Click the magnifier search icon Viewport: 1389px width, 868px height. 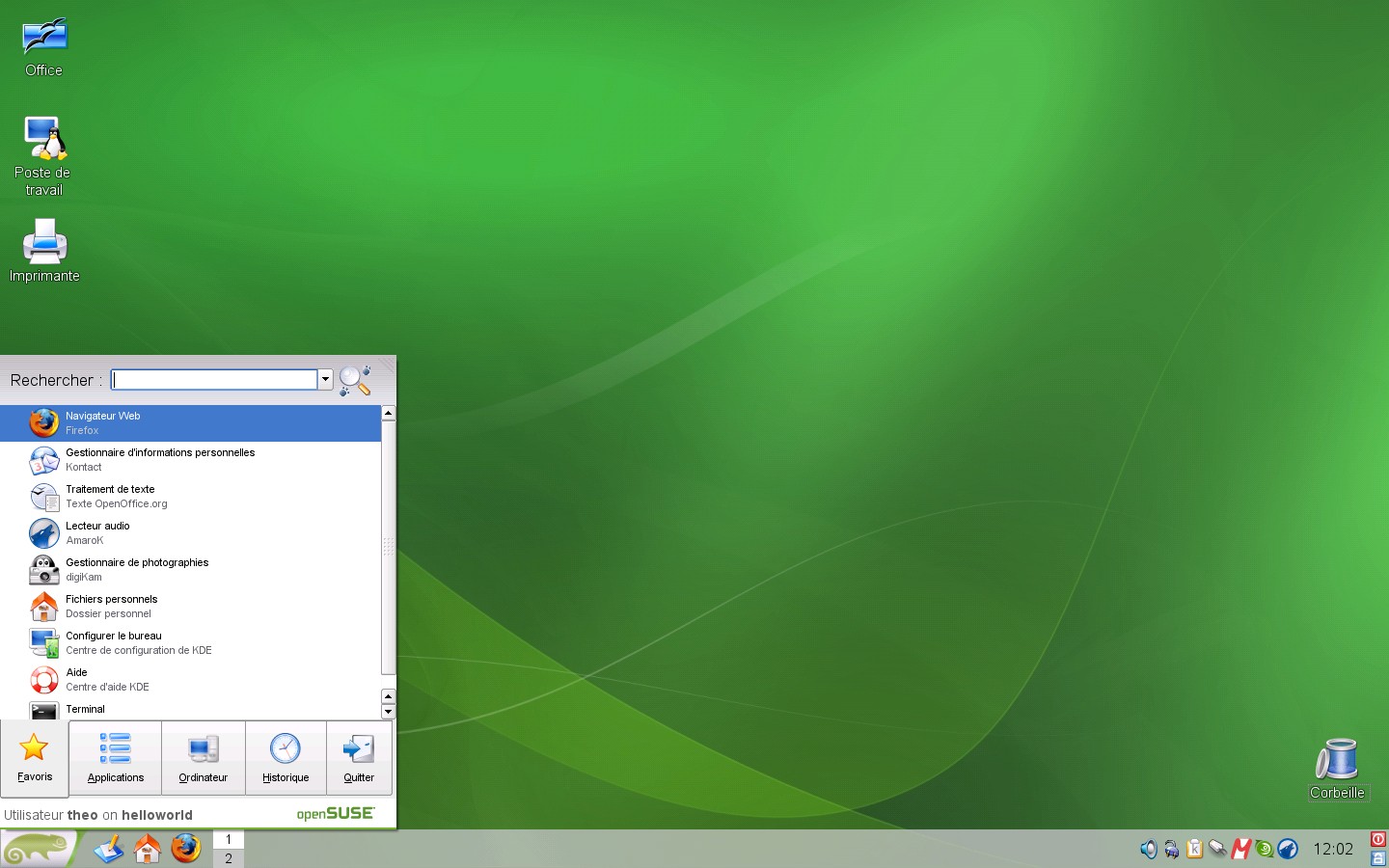(355, 380)
